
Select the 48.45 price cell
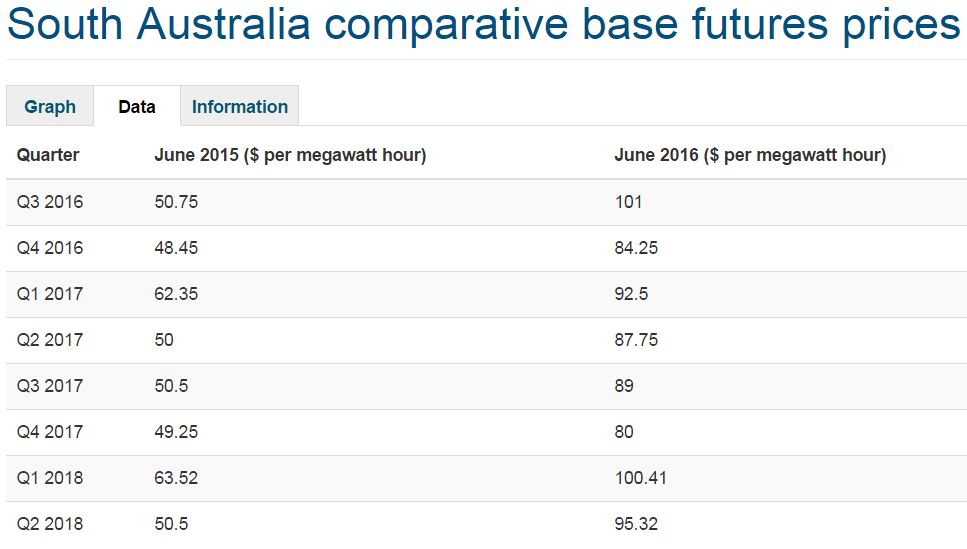coord(176,248)
